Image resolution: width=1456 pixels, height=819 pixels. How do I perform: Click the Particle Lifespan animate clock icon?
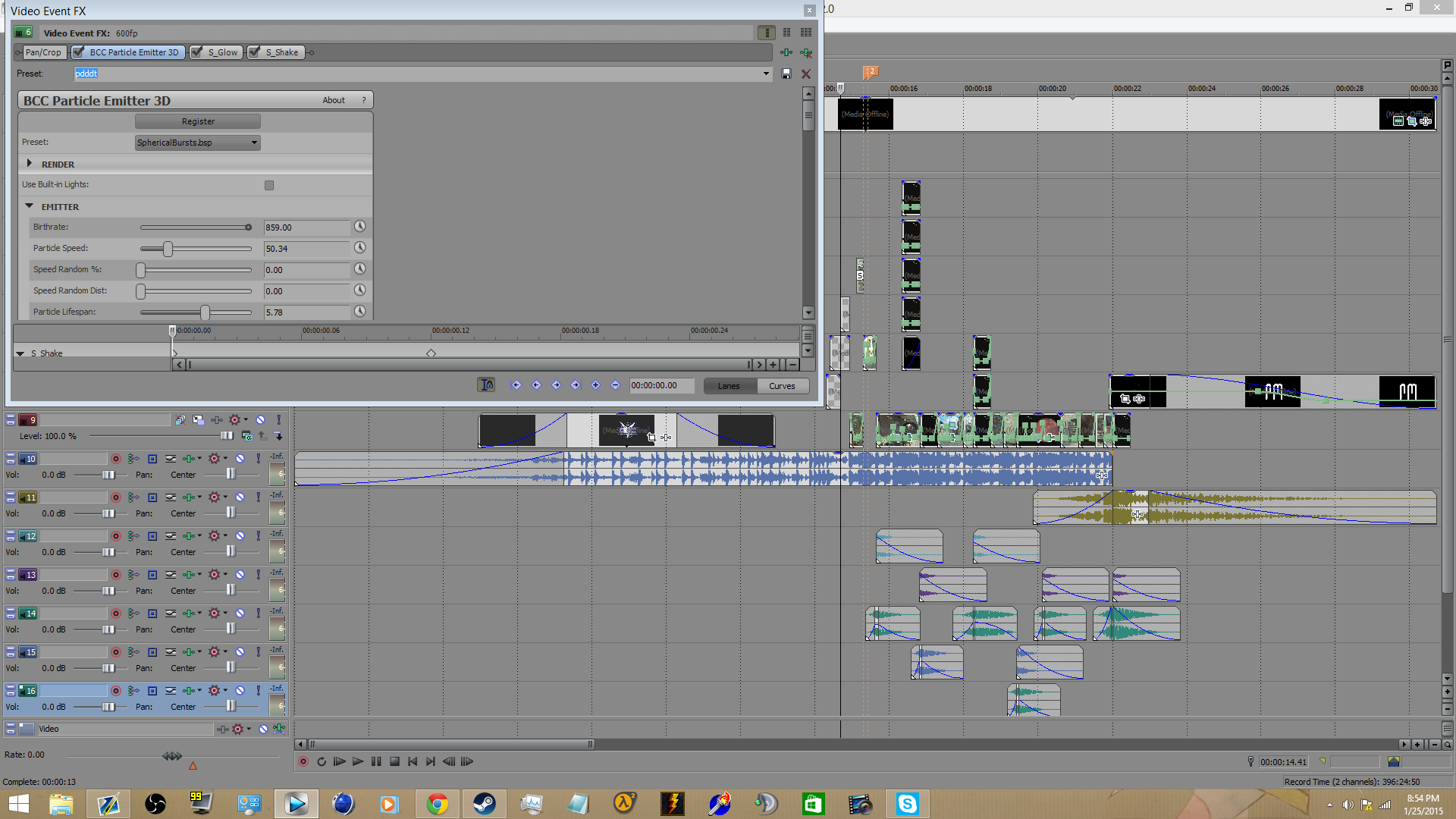coord(359,312)
